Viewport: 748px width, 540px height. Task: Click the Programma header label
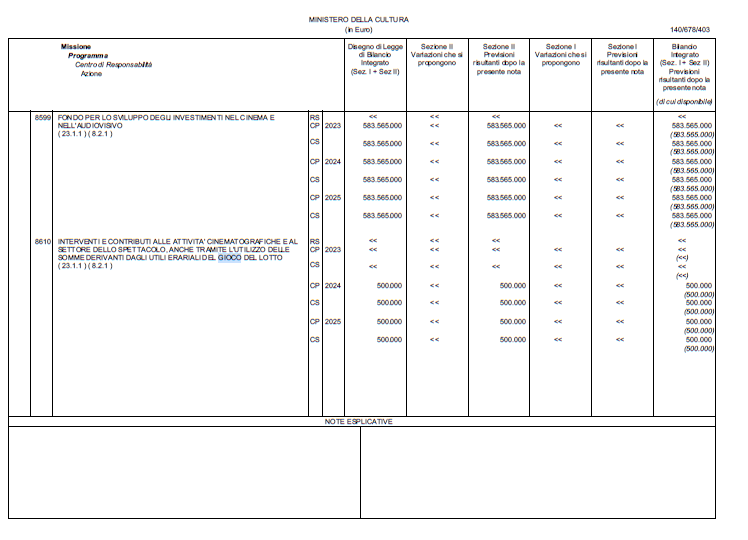coord(88,56)
